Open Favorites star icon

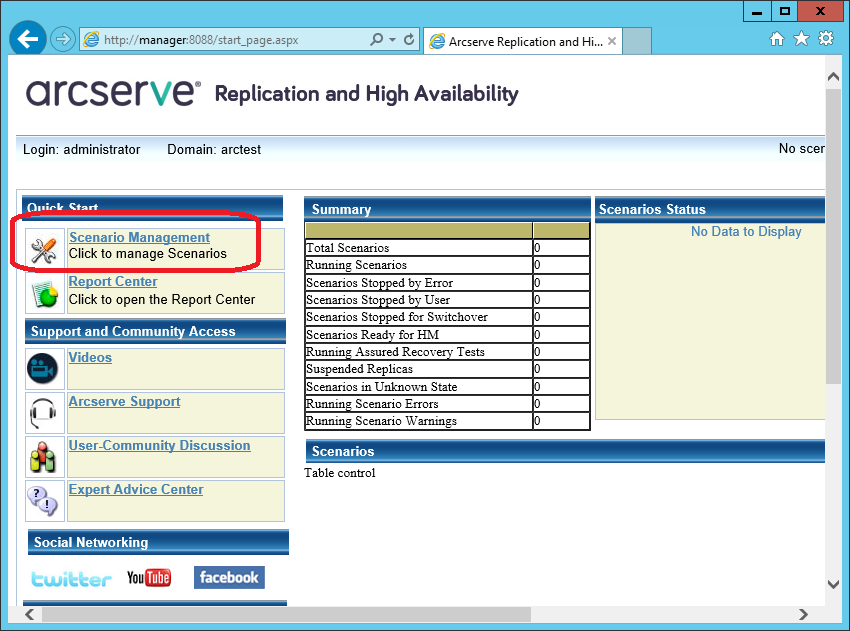[x=801, y=38]
